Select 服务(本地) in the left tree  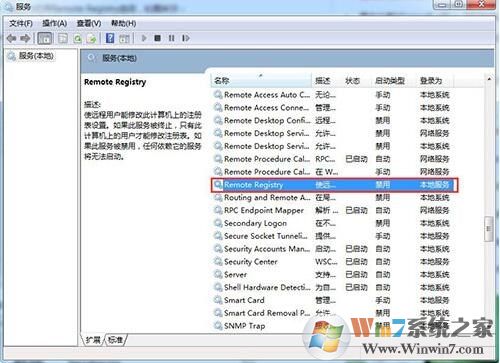coord(36,56)
